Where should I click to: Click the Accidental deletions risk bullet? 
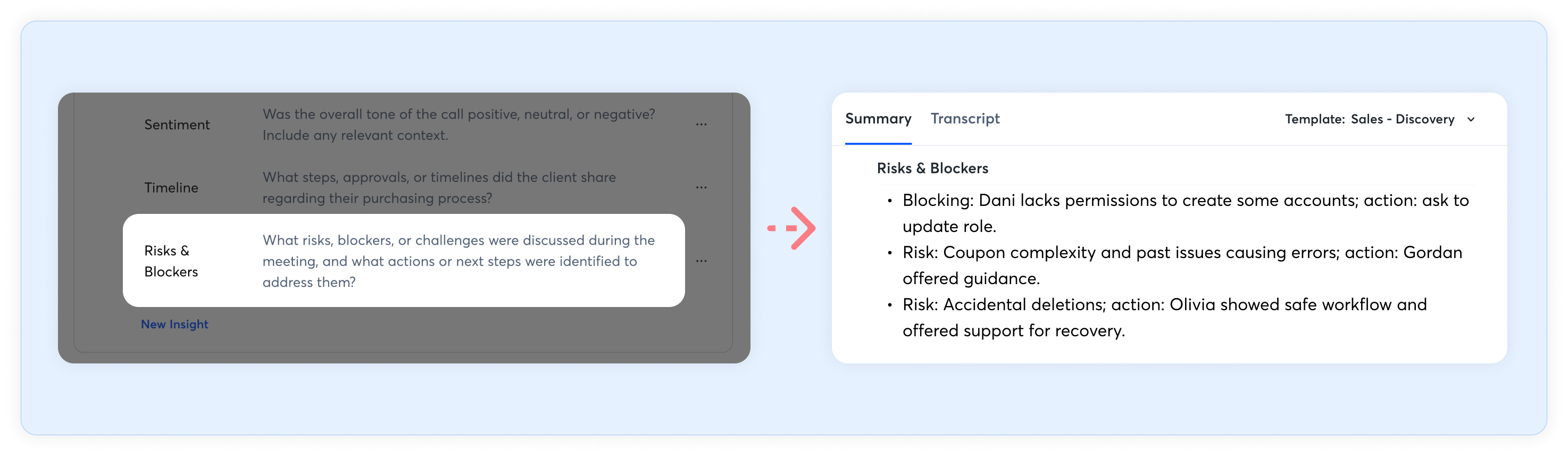pyautogui.click(x=1164, y=317)
